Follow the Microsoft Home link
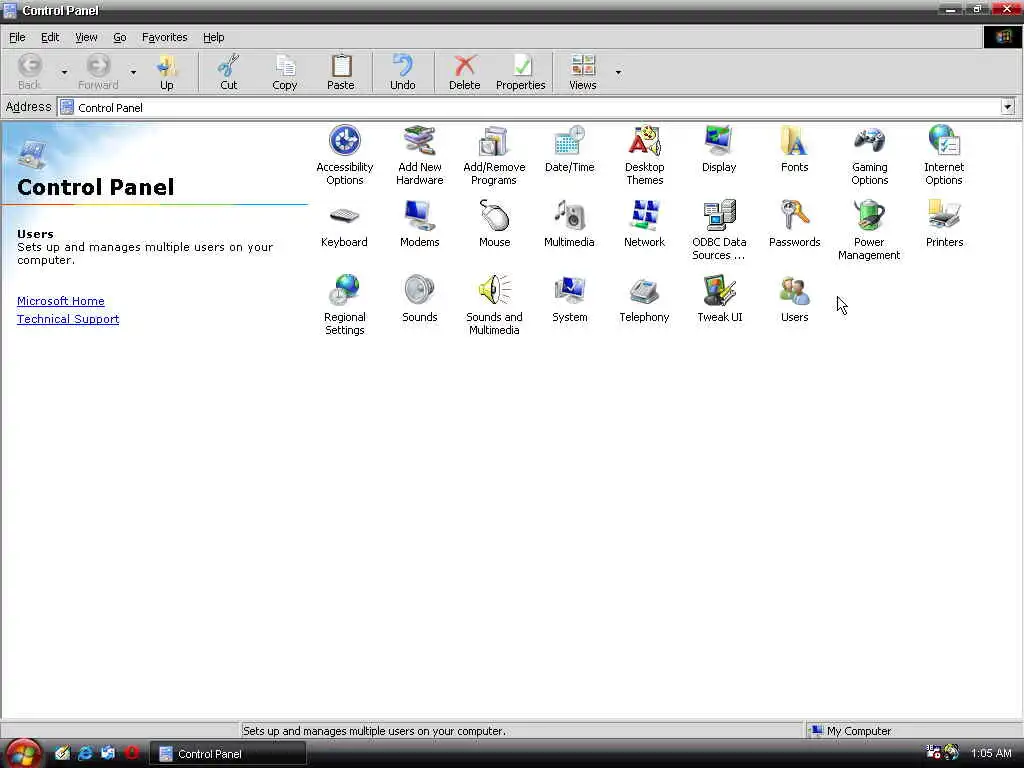Viewport: 1024px width, 768px height. (x=61, y=301)
